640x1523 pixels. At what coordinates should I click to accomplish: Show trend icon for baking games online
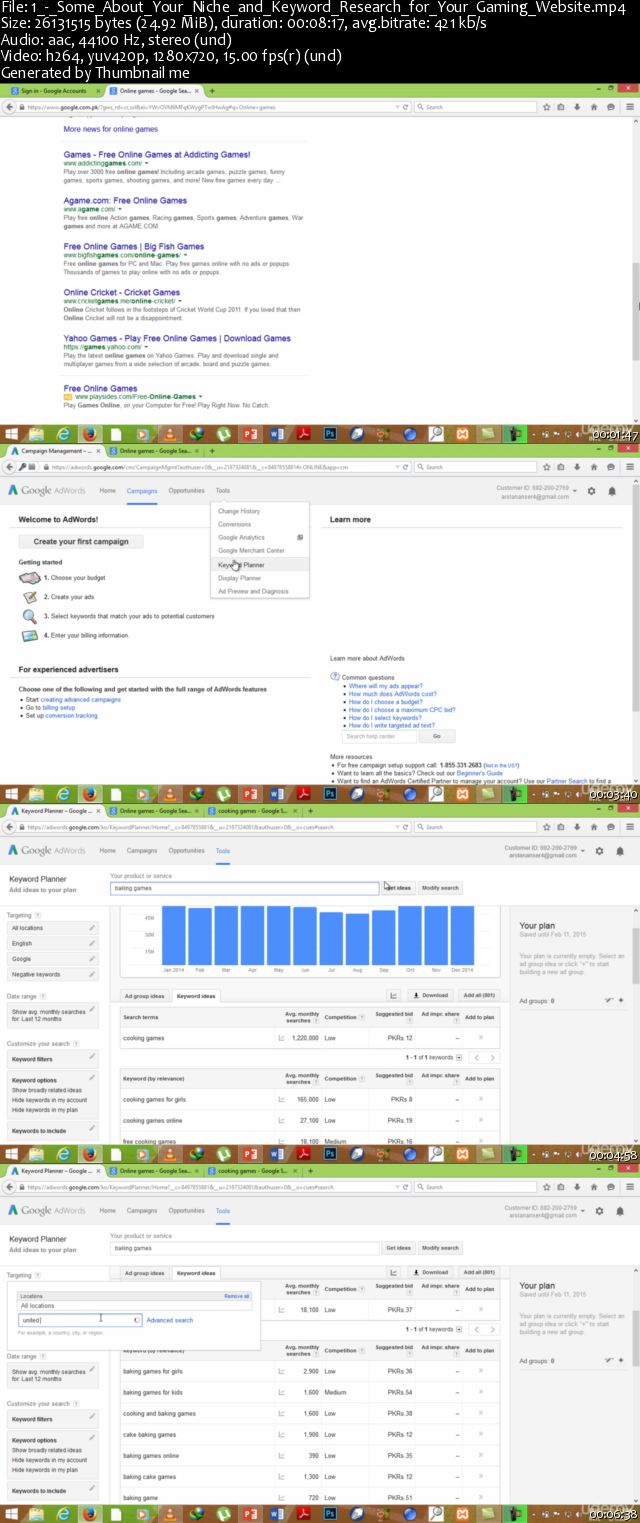[x=280, y=1455]
